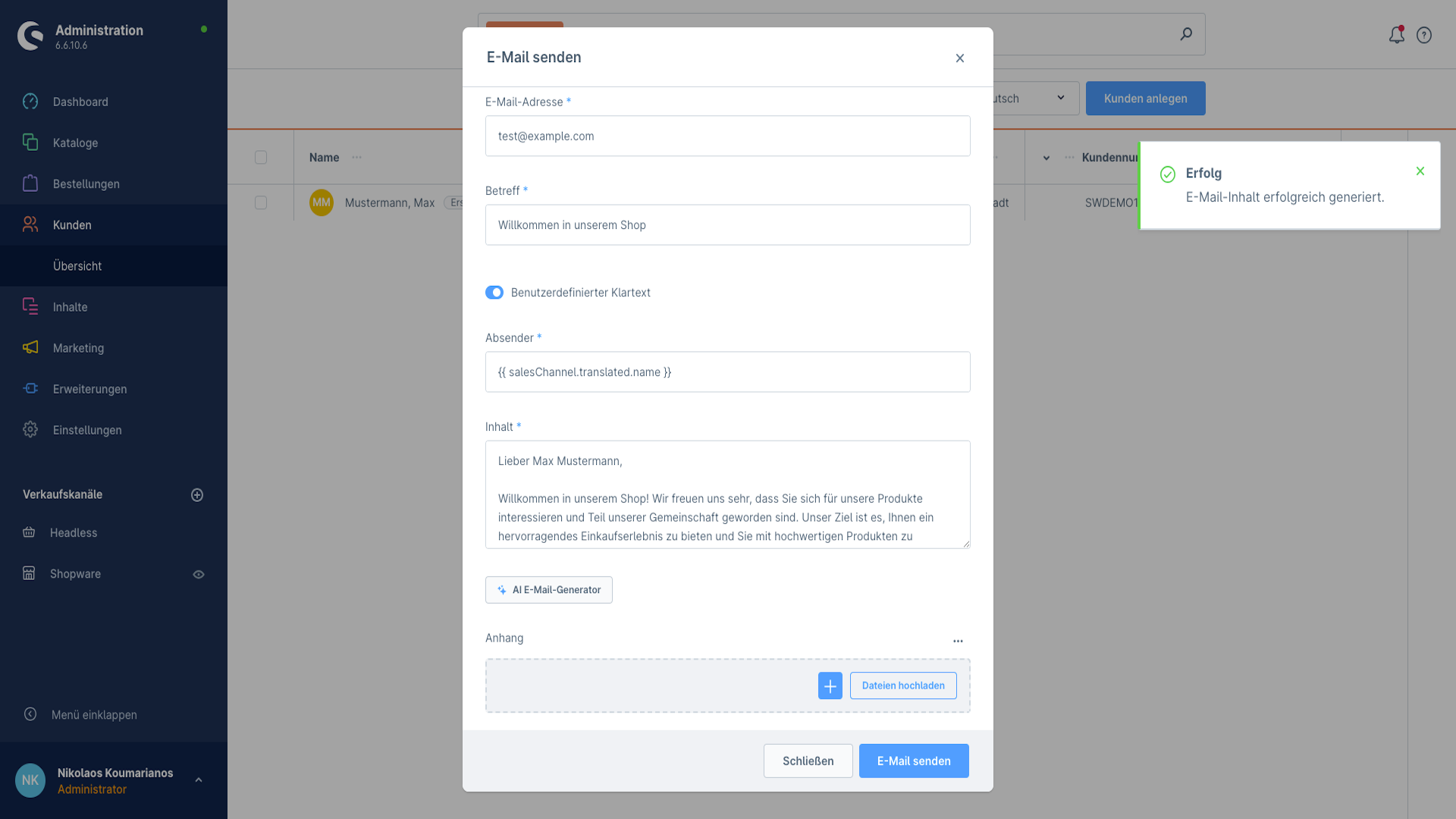The image size is (1456, 819).
Task: Click the Menü einklappen collapse icon
Action: pos(30,714)
